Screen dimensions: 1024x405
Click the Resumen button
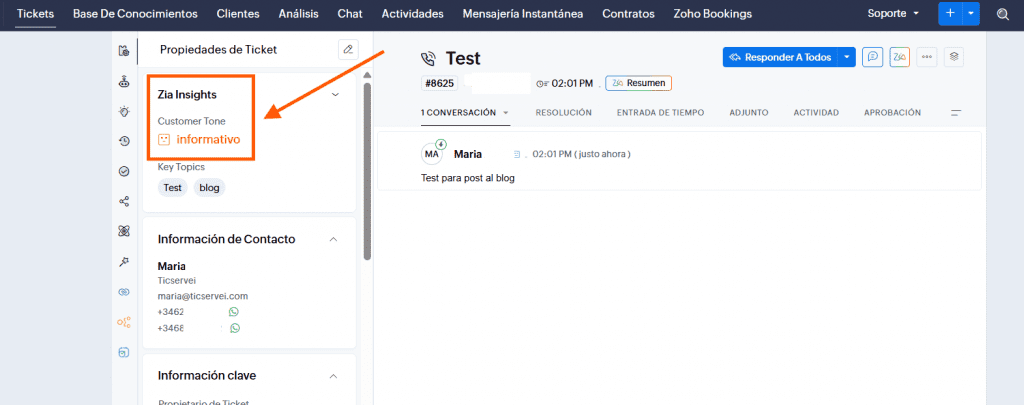tap(638, 83)
